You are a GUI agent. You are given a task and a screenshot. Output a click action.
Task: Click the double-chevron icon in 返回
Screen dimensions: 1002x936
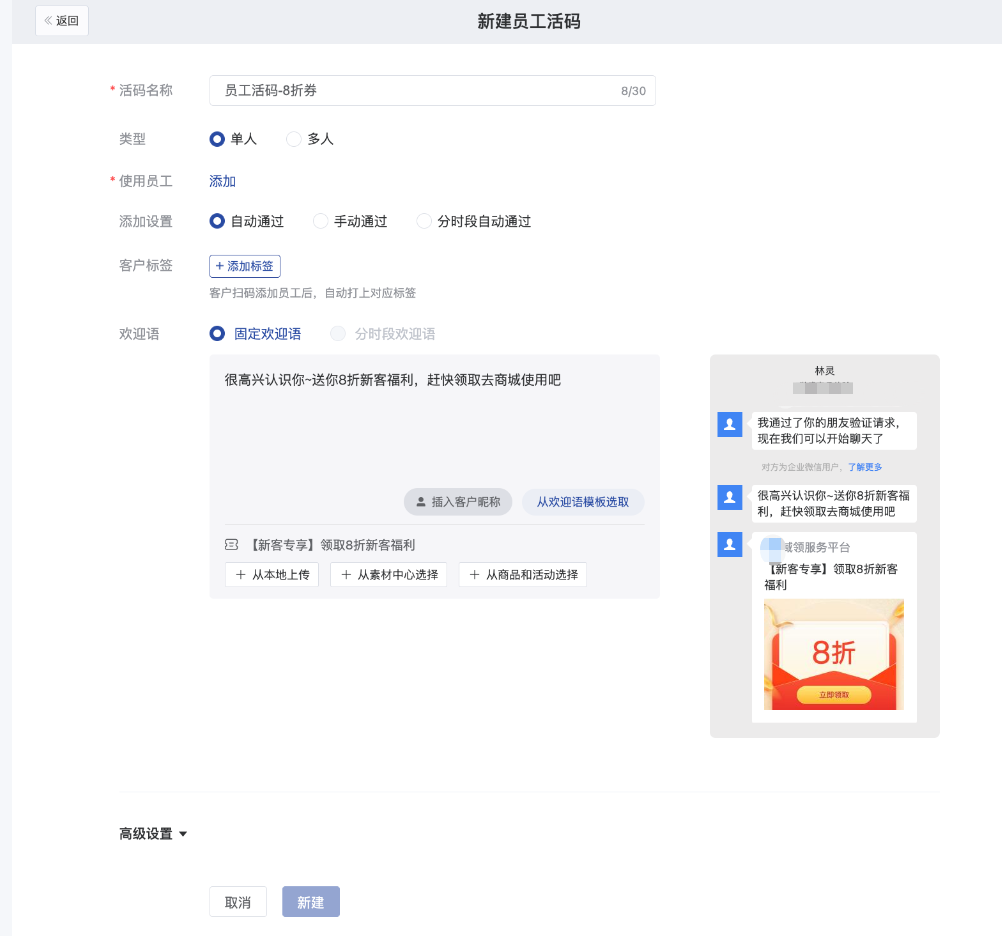48,20
